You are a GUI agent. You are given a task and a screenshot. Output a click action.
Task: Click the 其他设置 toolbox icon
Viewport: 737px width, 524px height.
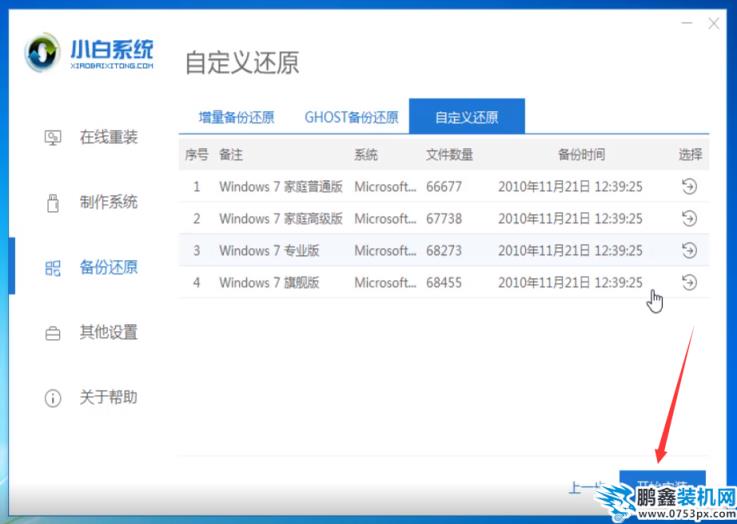point(53,333)
